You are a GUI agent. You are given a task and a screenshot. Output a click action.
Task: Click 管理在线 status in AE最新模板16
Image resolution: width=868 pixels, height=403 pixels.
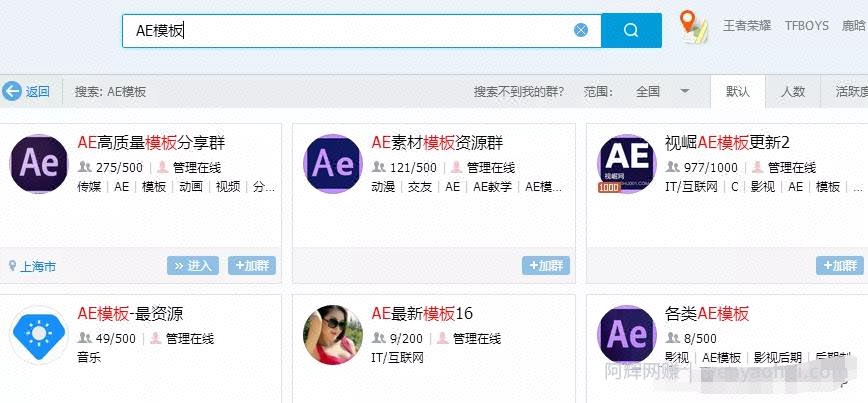477,338
